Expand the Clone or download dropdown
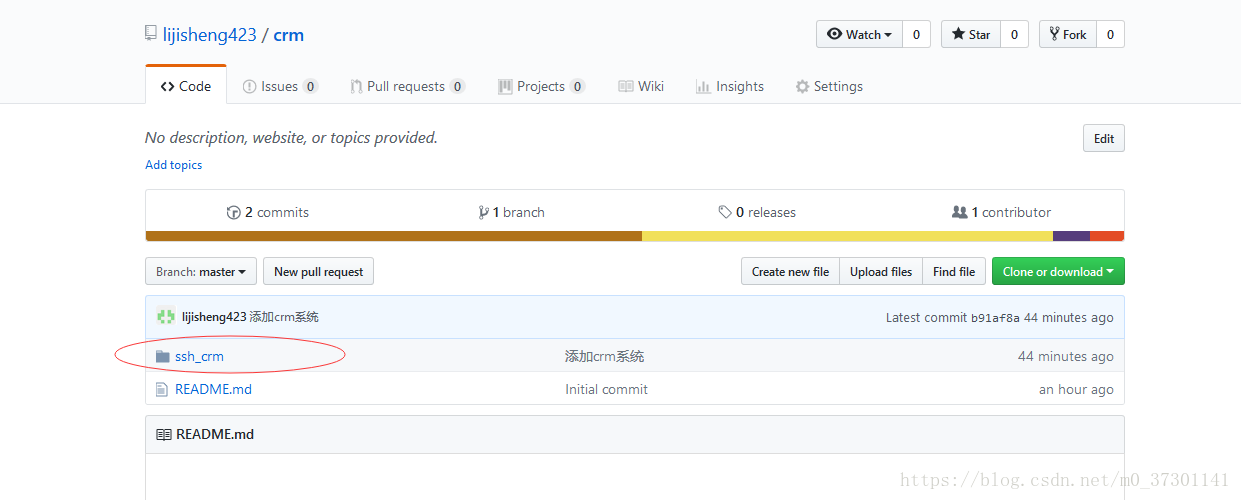 pyautogui.click(x=1058, y=271)
